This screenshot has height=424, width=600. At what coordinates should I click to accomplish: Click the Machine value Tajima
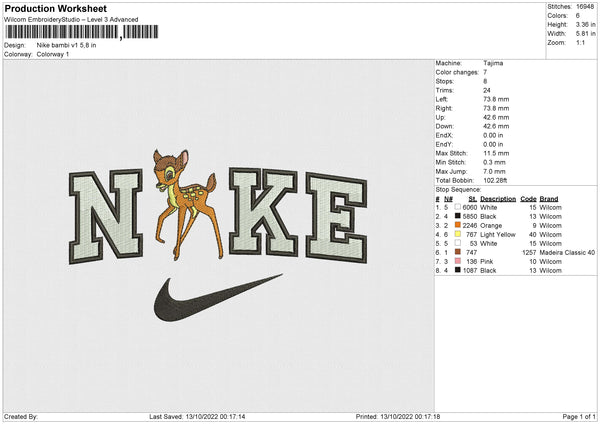493,63
